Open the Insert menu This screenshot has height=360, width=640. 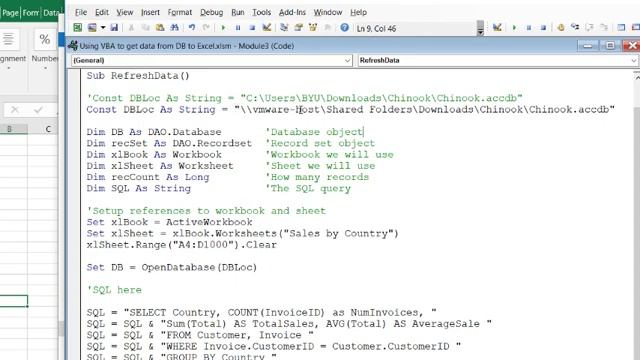point(150,12)
